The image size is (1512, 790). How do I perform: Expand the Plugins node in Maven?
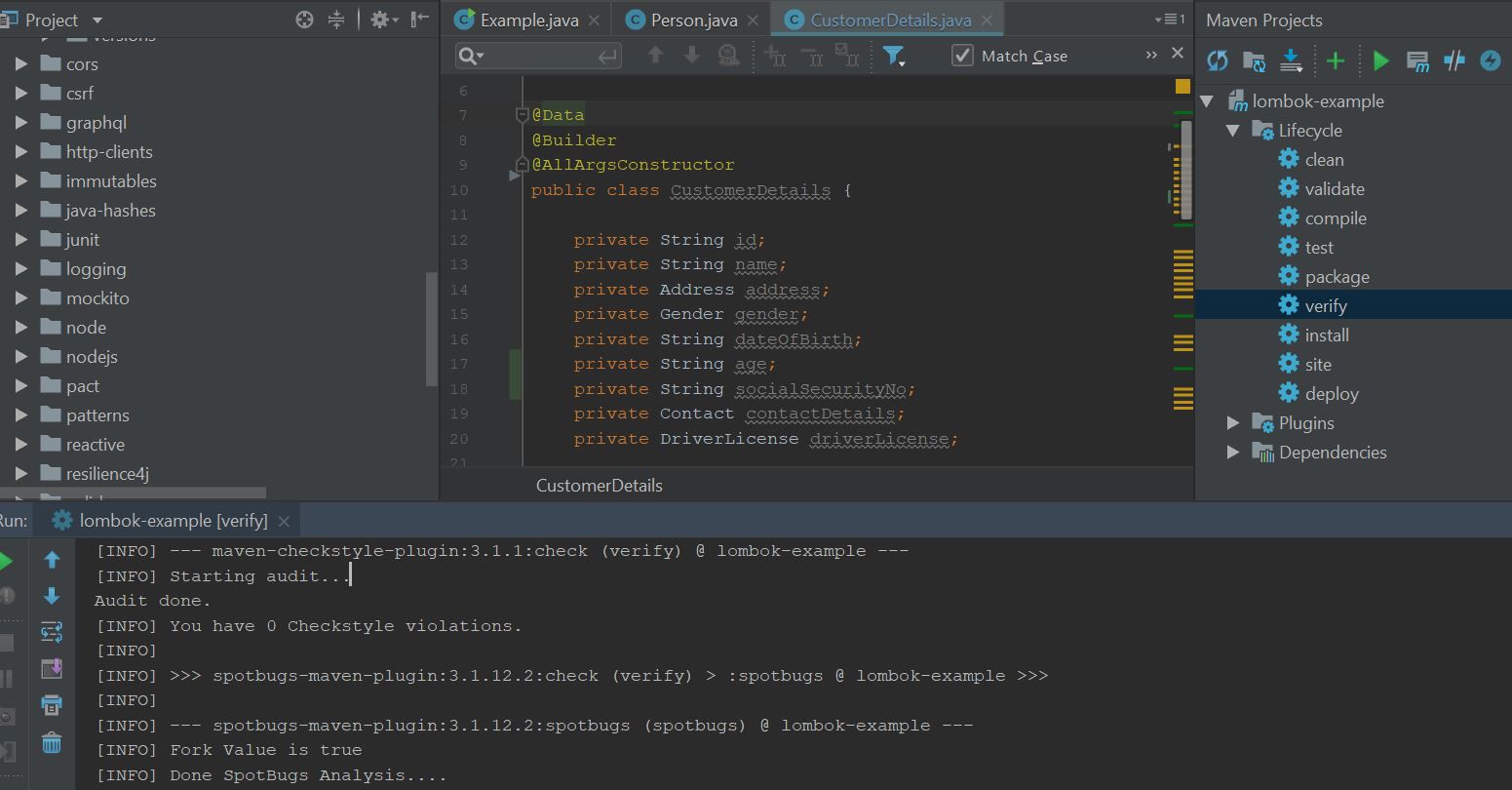tap(1233, 422)
